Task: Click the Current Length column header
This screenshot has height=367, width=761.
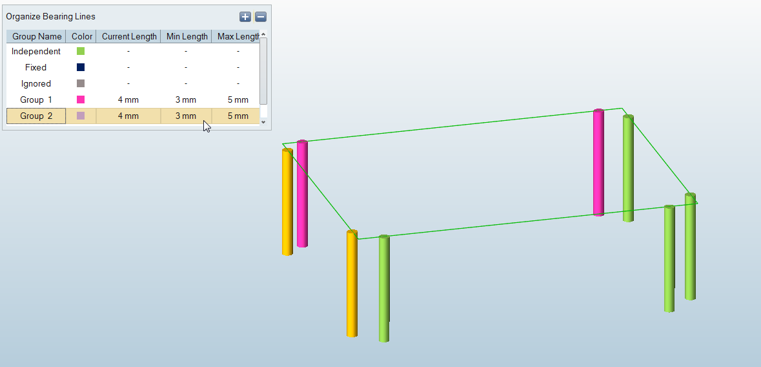Action: pos(129,36)
